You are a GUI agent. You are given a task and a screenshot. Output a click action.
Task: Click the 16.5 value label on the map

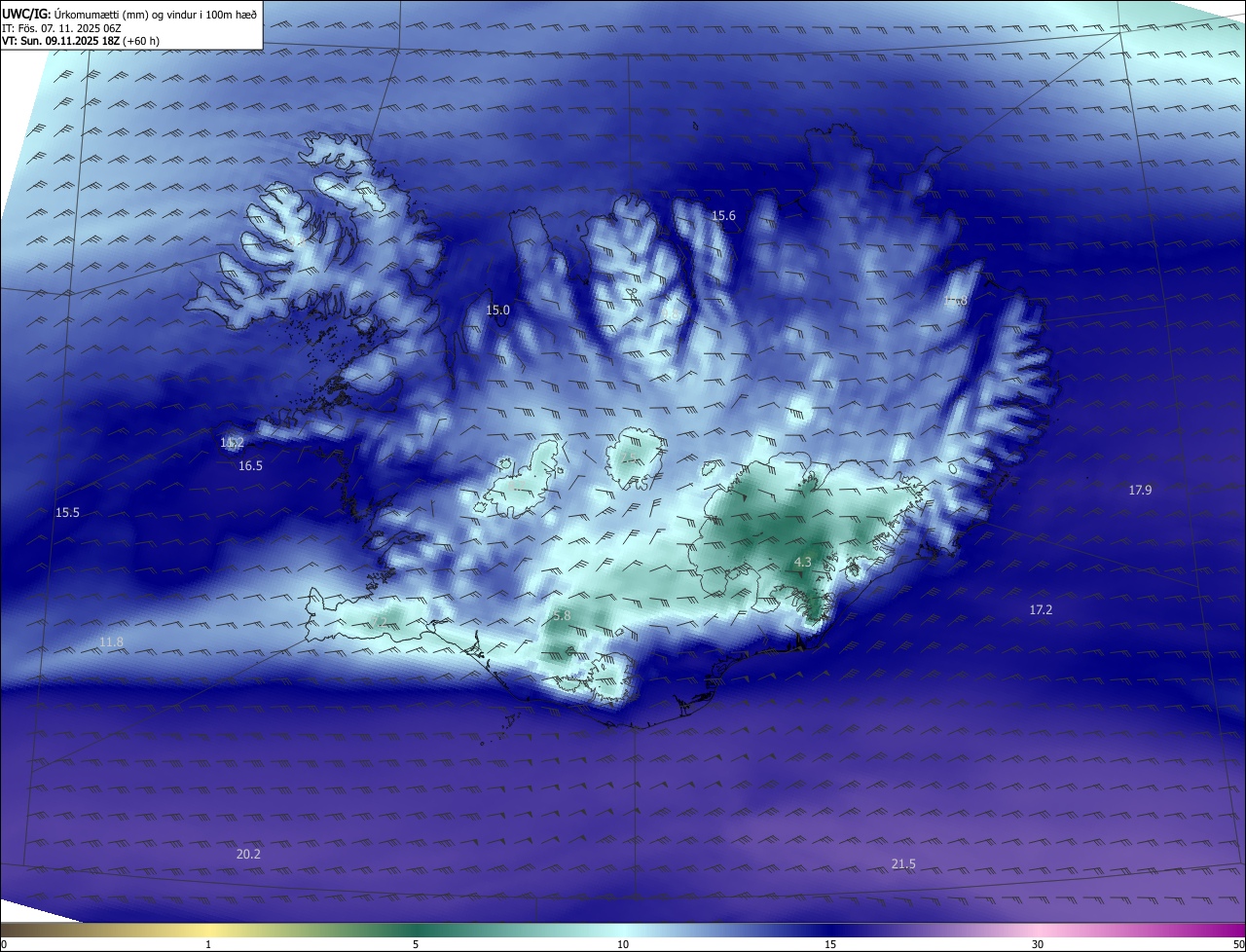250,466
